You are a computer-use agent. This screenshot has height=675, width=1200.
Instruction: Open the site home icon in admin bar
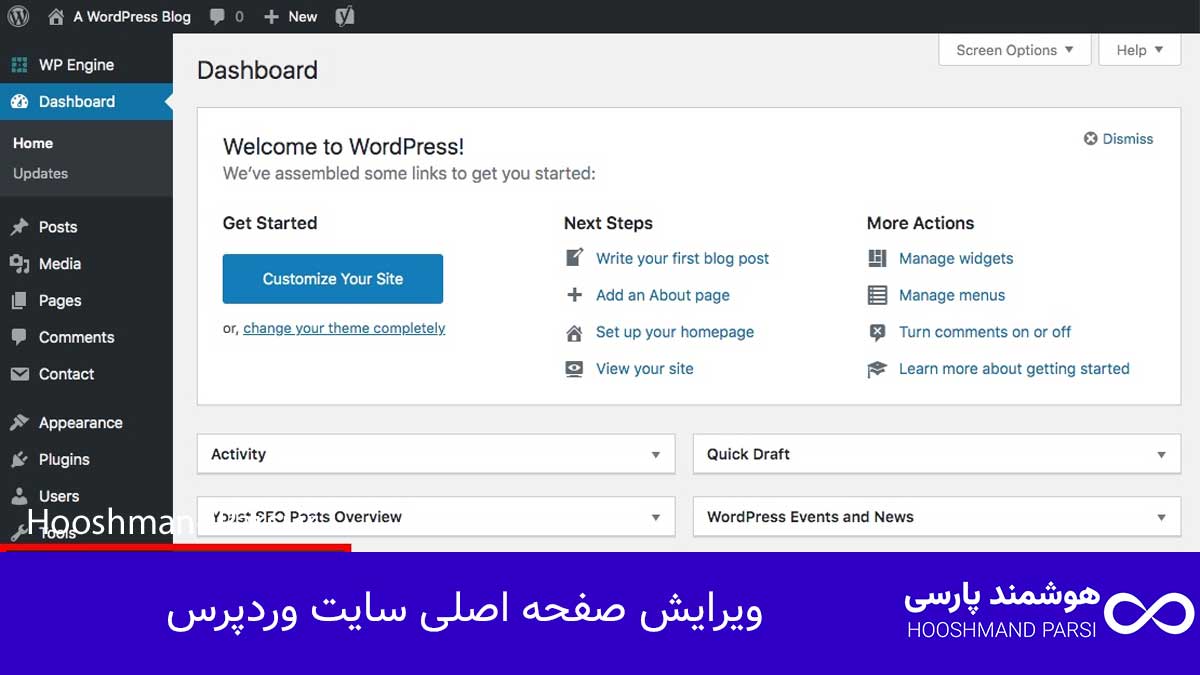(x=56, y=17)
